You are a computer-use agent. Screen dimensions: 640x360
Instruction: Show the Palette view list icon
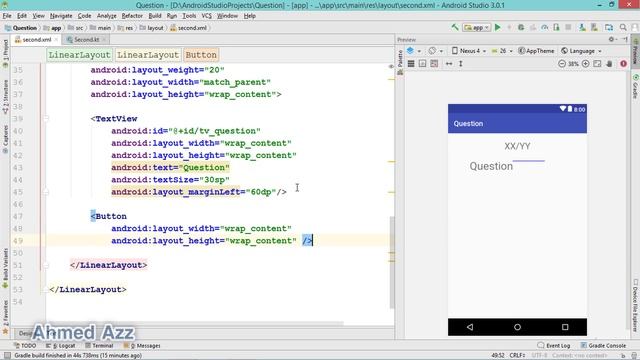click(411, 64)
